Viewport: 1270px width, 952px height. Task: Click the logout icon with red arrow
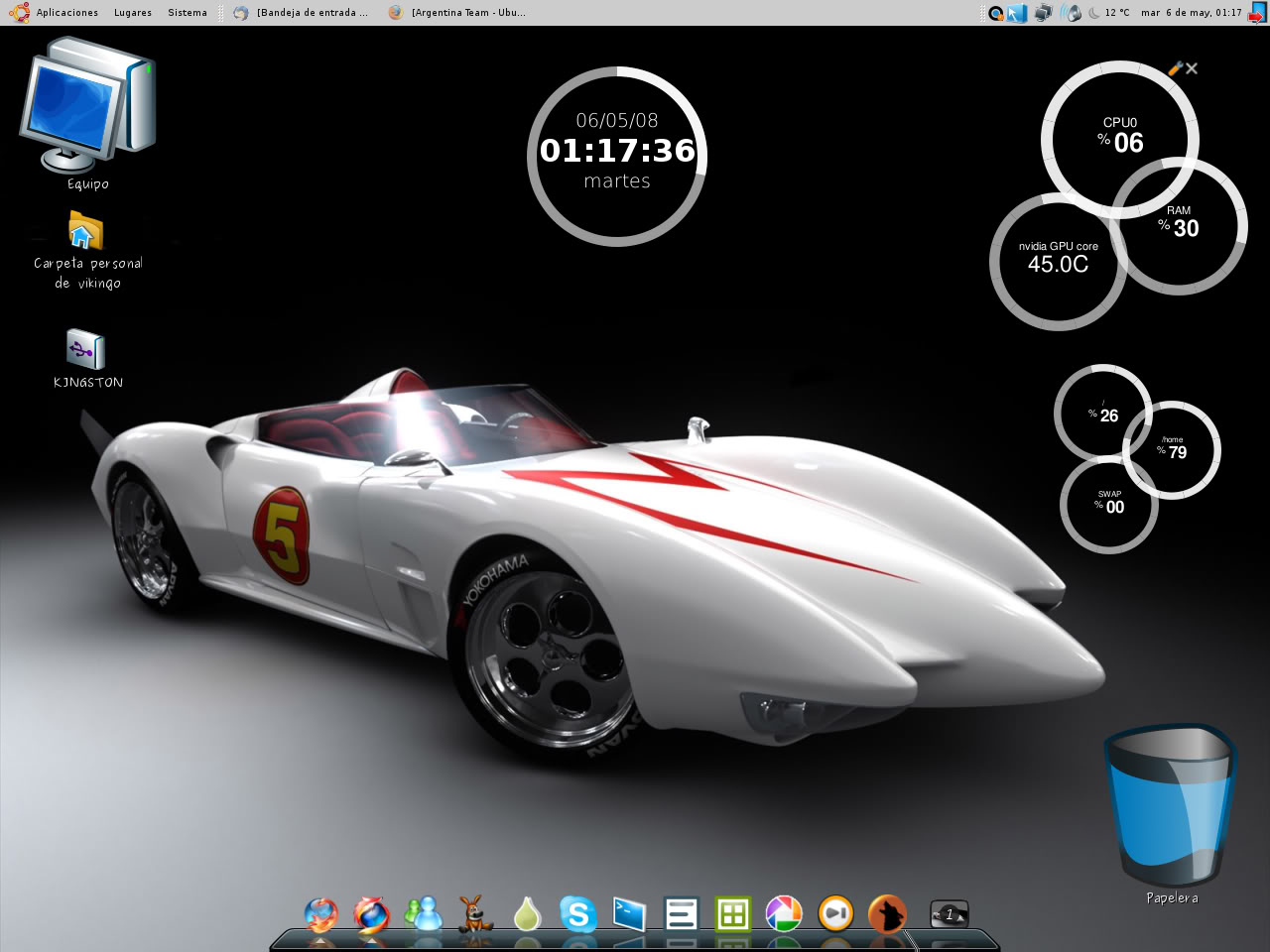1257,13
